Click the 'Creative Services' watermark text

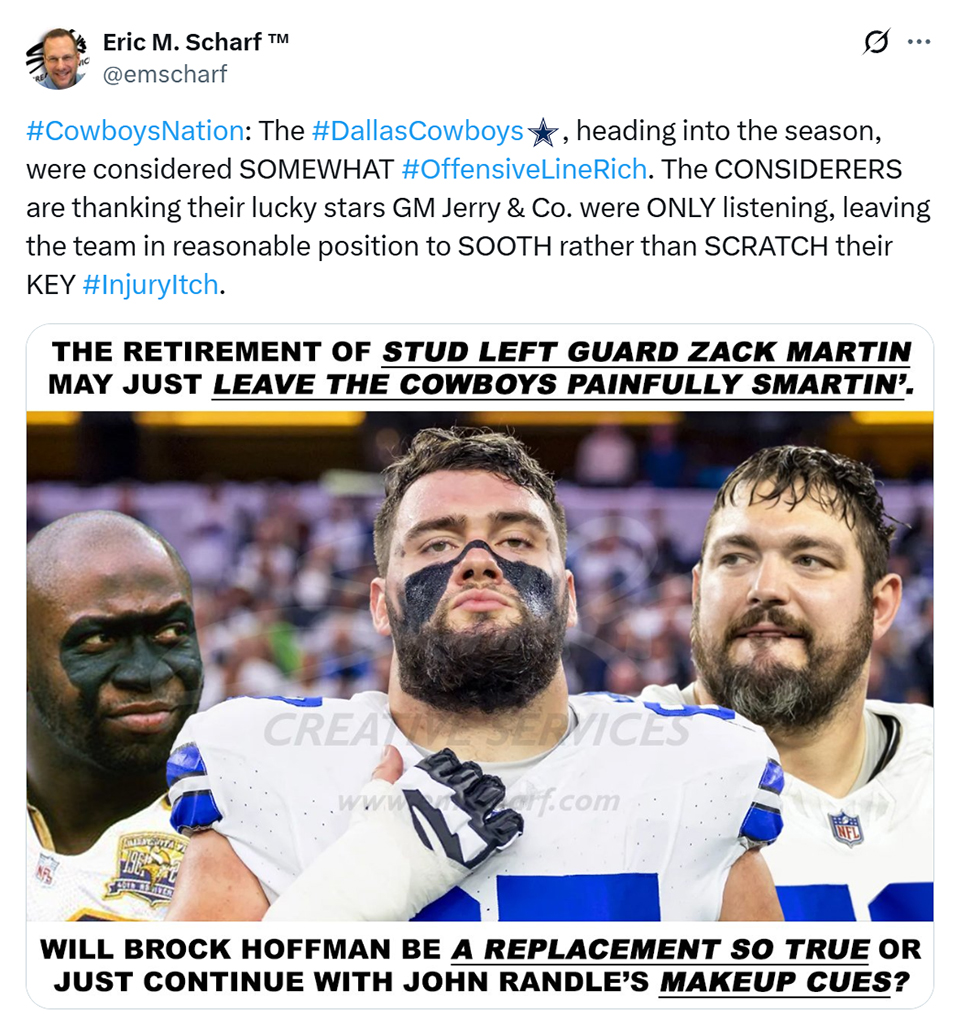click(x=476, y=729)
